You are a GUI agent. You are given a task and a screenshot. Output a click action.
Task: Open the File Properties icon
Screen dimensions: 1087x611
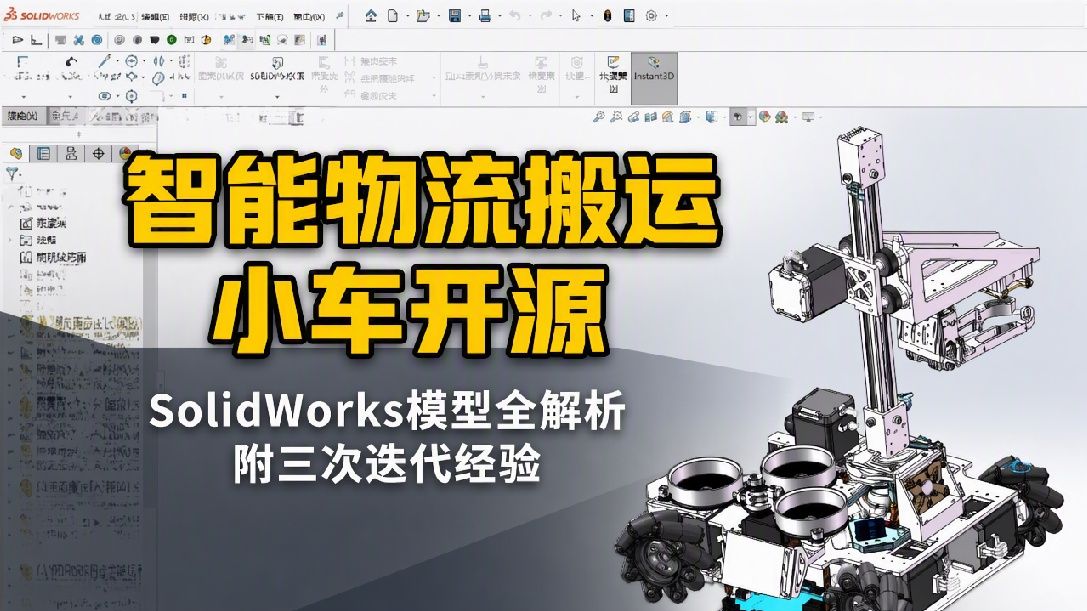point(629,15)
